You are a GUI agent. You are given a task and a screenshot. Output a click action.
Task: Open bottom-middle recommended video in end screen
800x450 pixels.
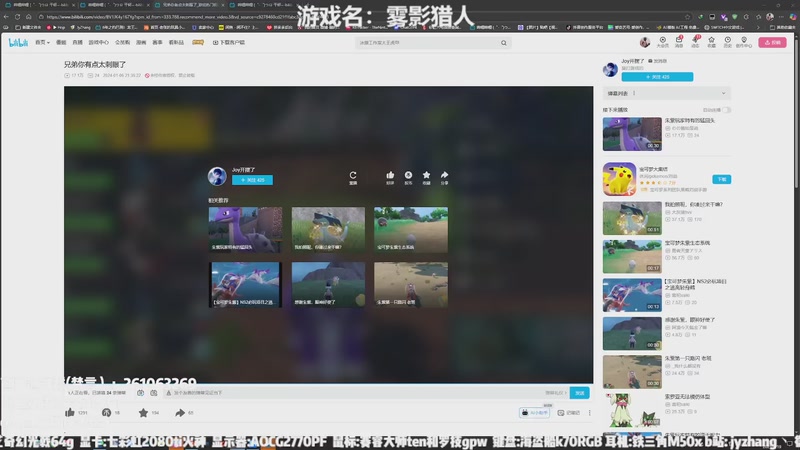point(328,285)
